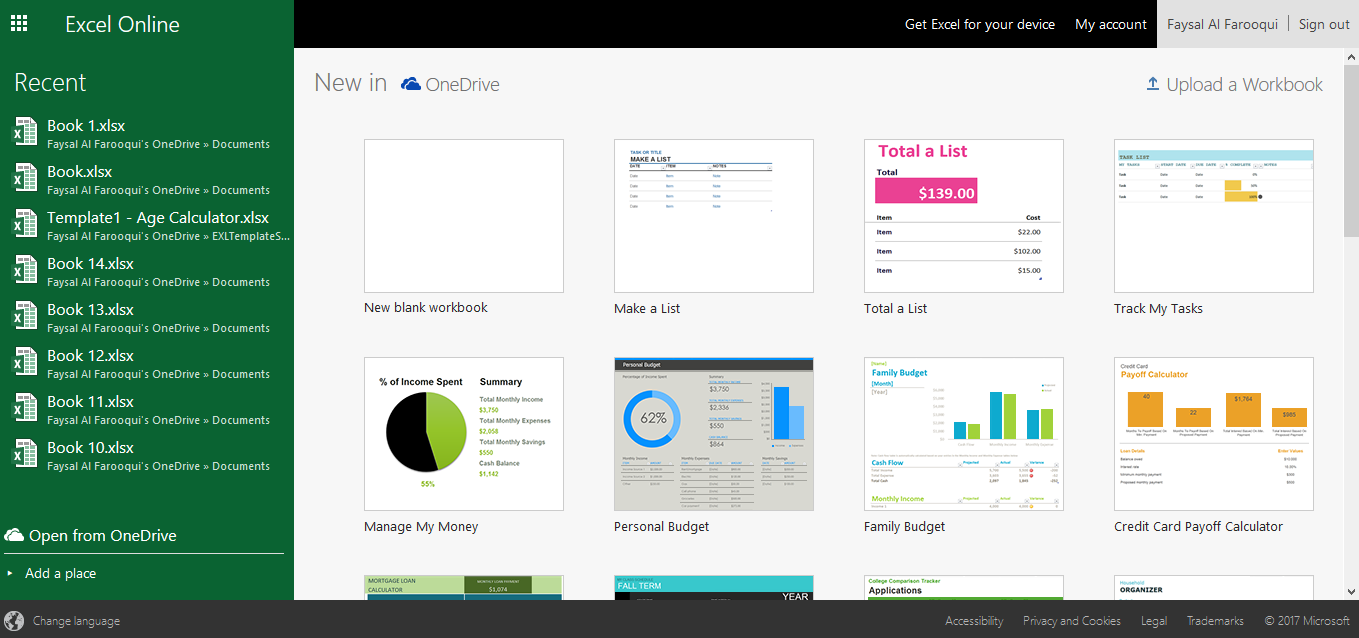Open the Credit Card Payoff Calculator template
Screen dimensions: 1359x638
click(x=1213, y=433)
